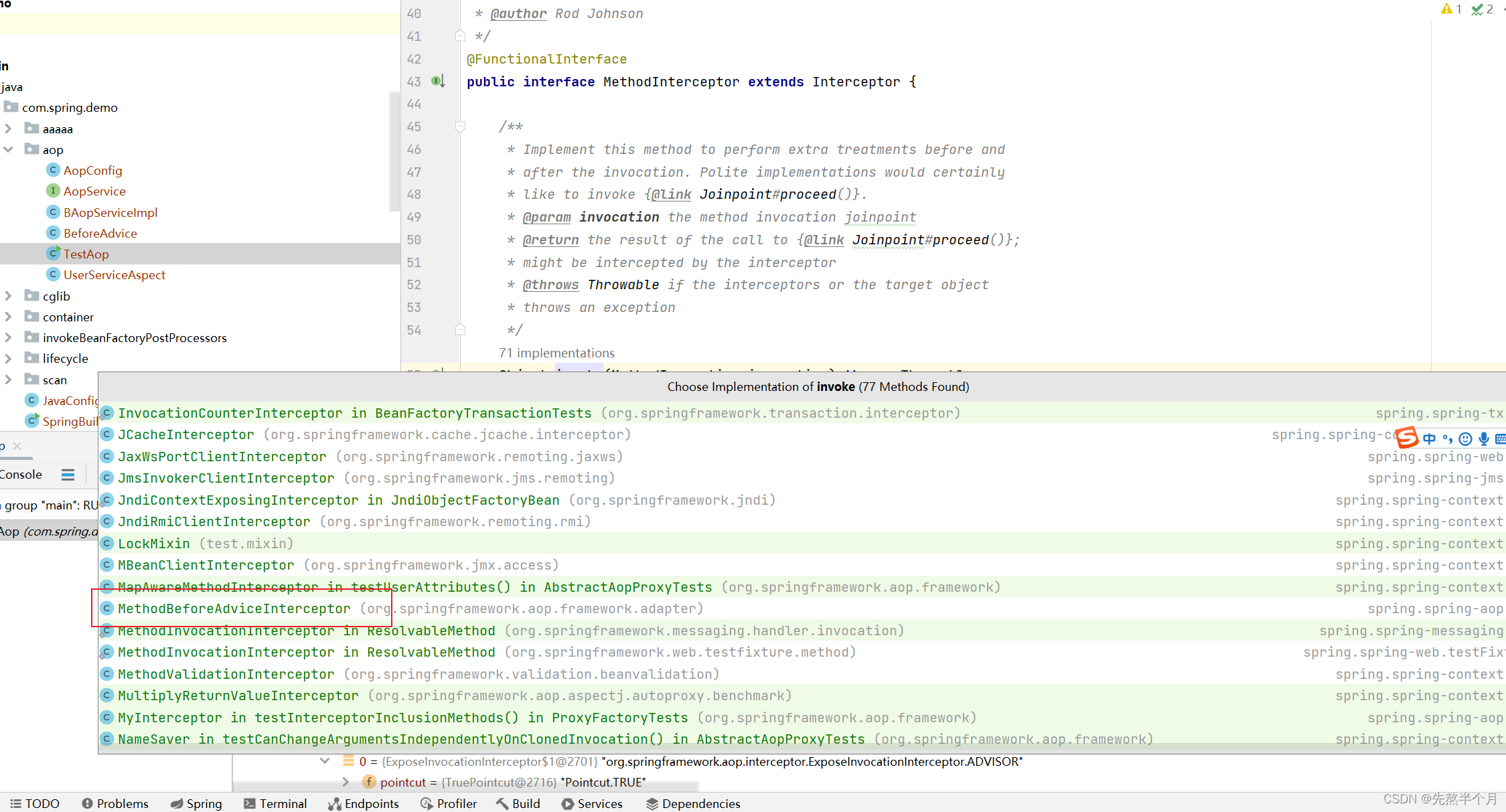The height and width of the screenshot is (812, 1506).
Task: Switch to the Console tab
Action: [21, 475]
